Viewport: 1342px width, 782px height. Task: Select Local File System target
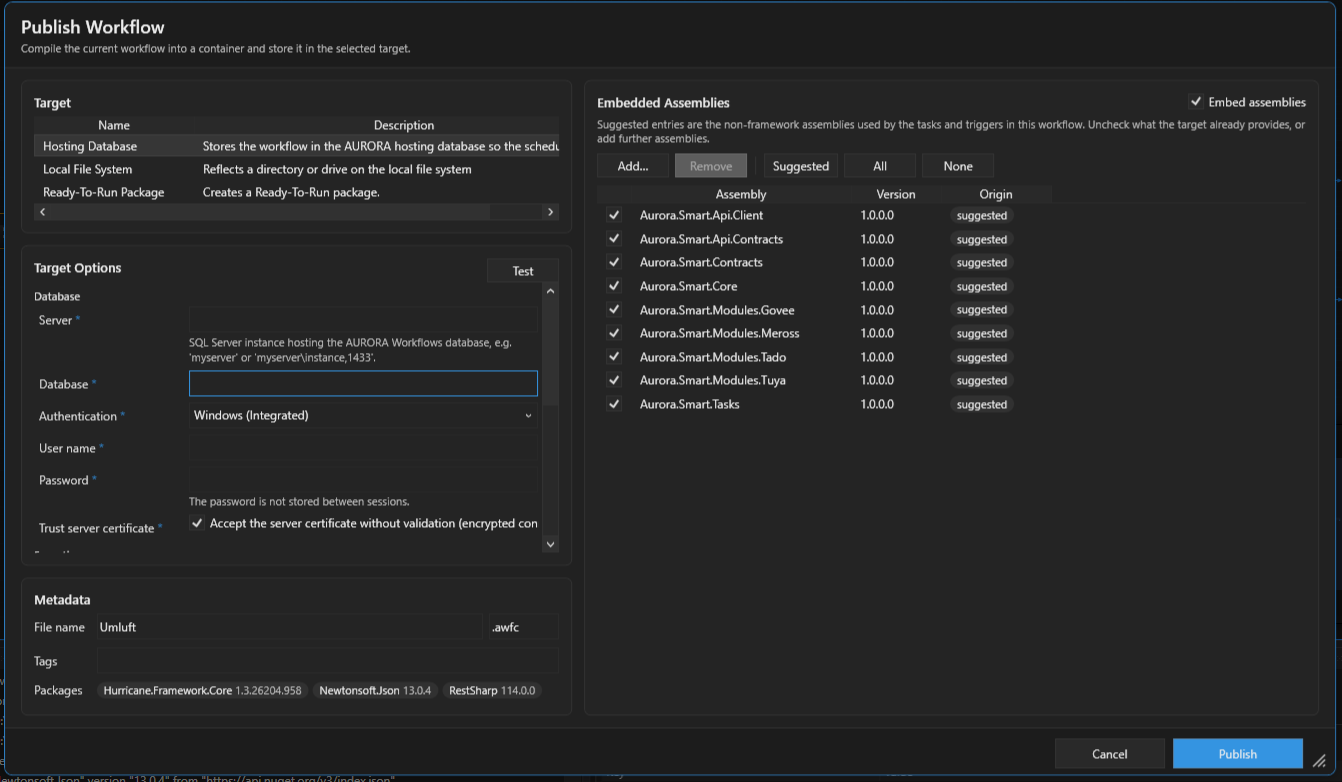click(296, 169)
